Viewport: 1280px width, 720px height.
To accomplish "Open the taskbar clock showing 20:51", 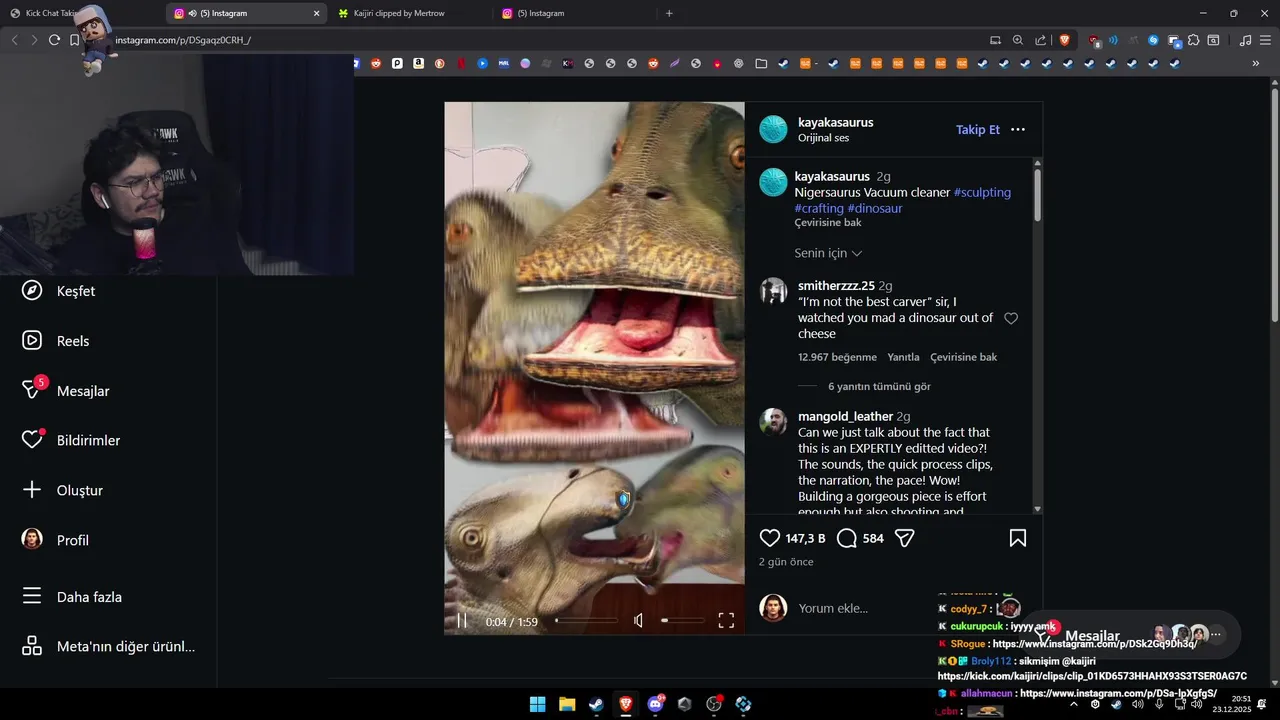I will click(x=1232, y=704).
